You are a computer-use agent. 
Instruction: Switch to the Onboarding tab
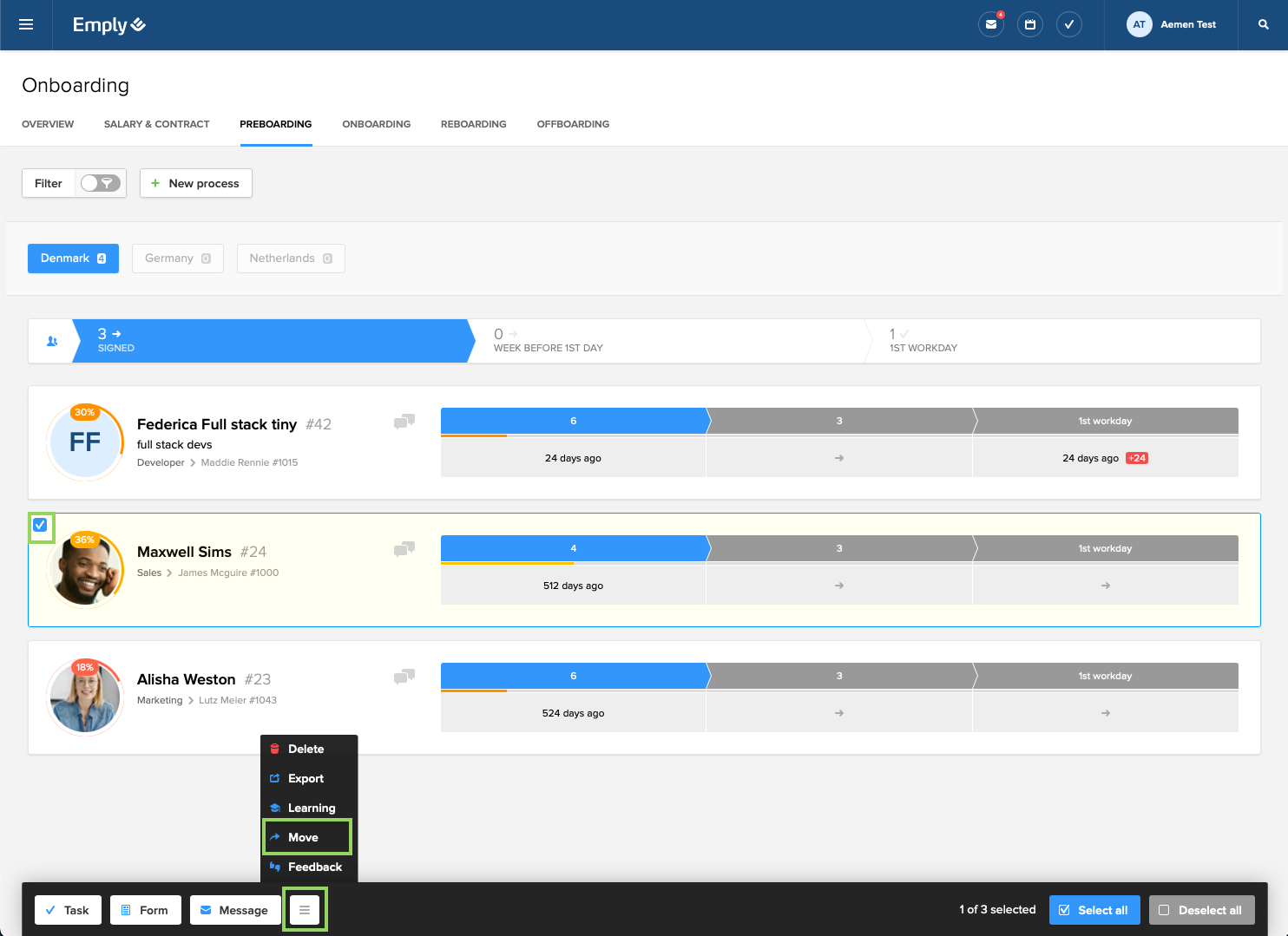click(376, 124)
